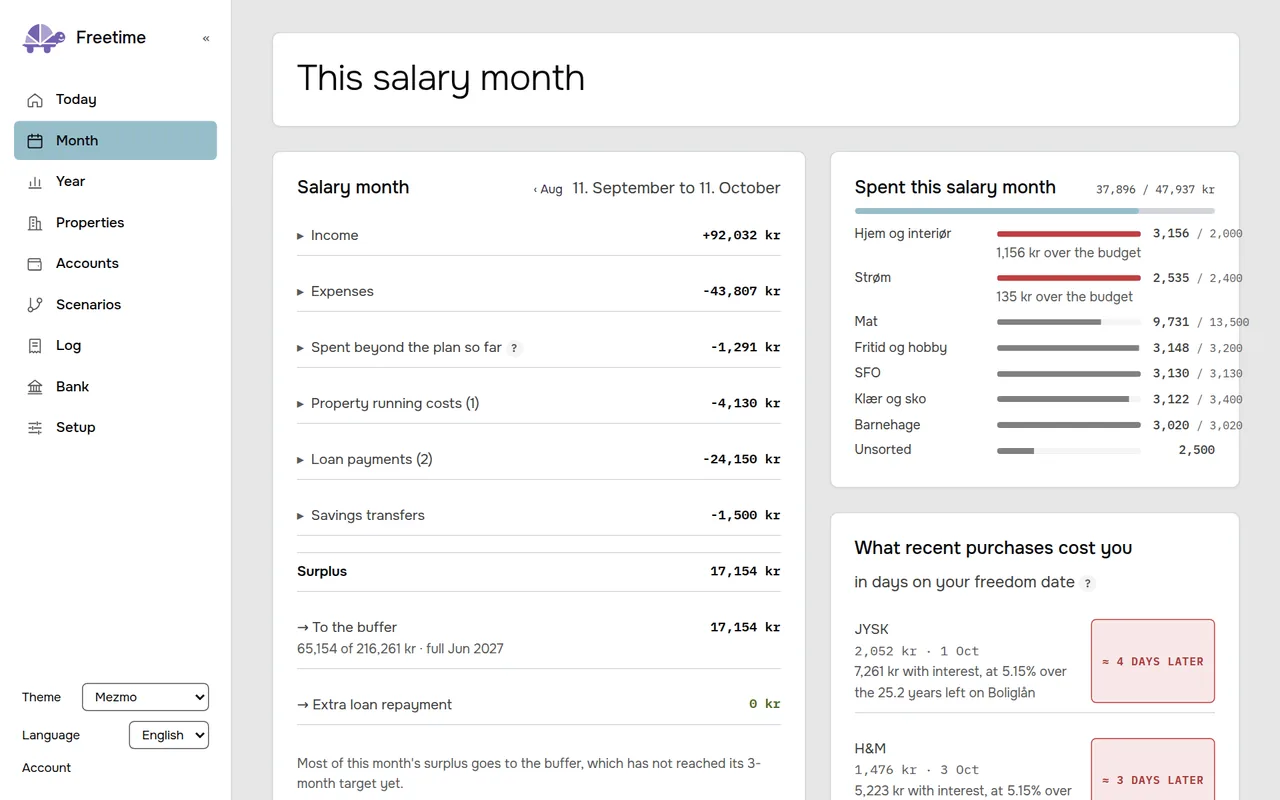The height and width of the screenshot is (800, 1280).
Task: Click the receipt icon beside Log
Action: tap(35, 346)
